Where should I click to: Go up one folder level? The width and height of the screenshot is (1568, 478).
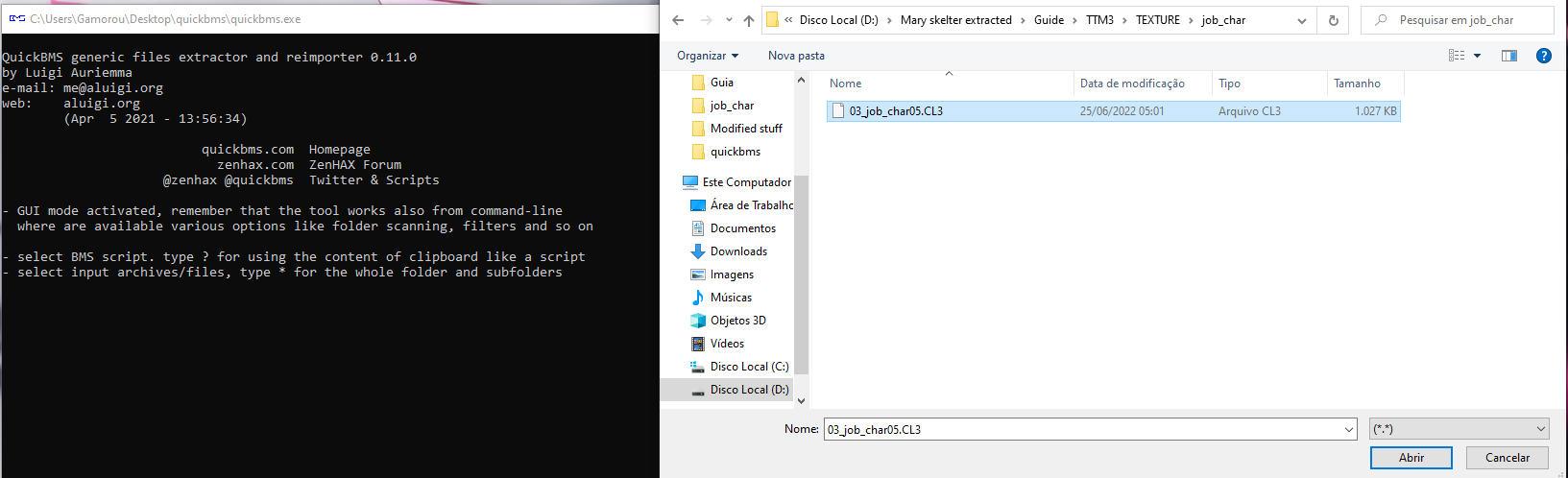[x=749, y=20]
